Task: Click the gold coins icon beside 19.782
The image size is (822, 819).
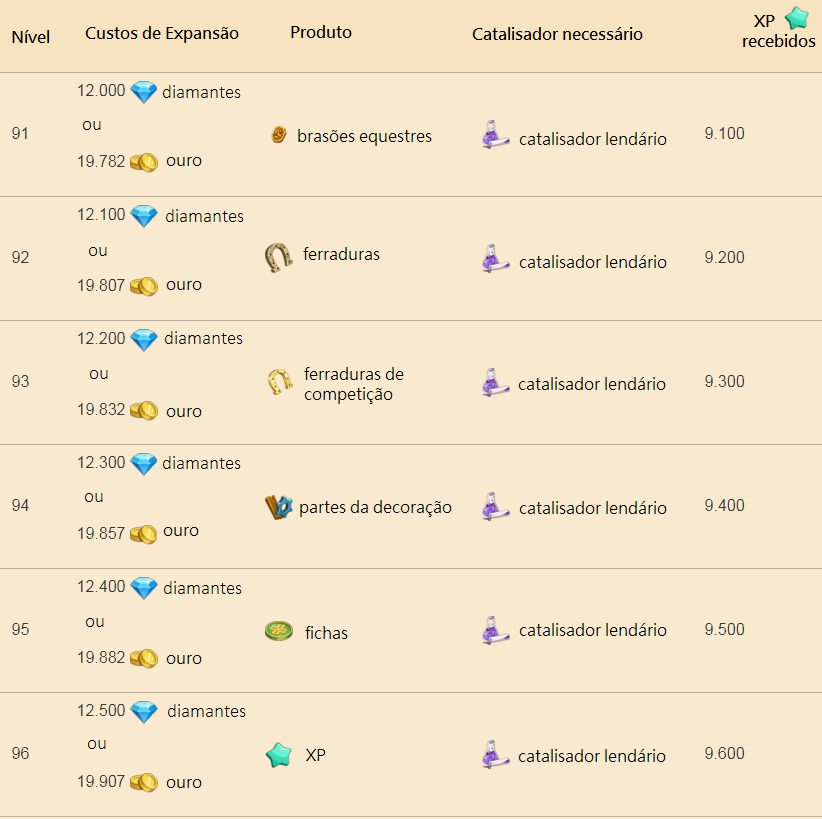Action: (x=144, y=163)
